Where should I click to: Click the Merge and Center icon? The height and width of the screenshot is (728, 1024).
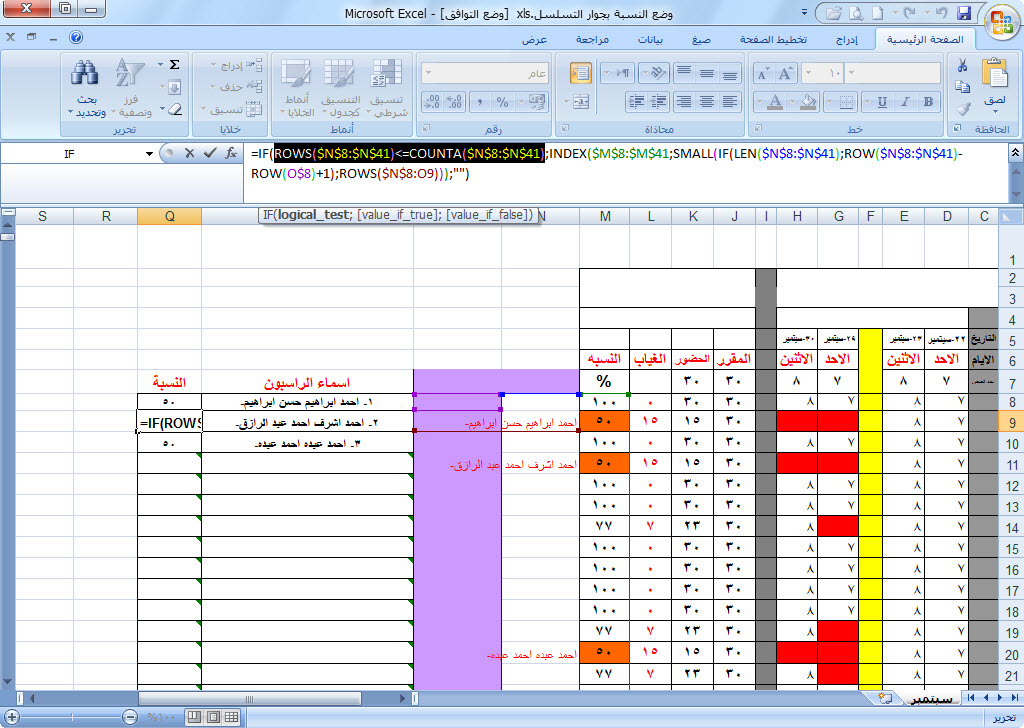[581, 102]
